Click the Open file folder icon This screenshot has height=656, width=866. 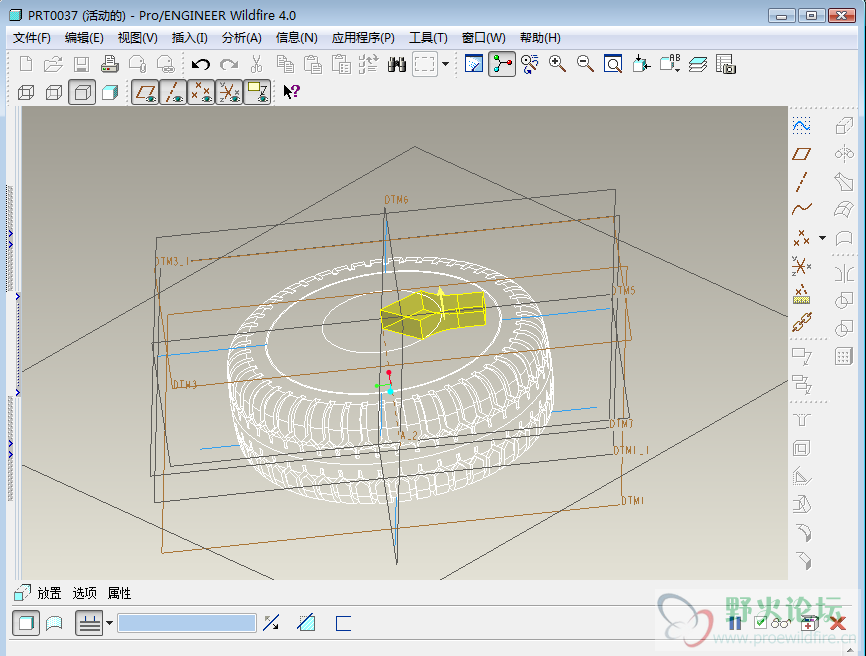(53, 65)
